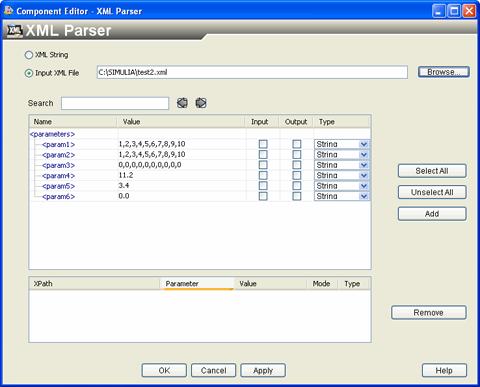Viewport: 480px width, 387px height.
Task: Tick Input checkbox for param6
Action: [263, 196]
